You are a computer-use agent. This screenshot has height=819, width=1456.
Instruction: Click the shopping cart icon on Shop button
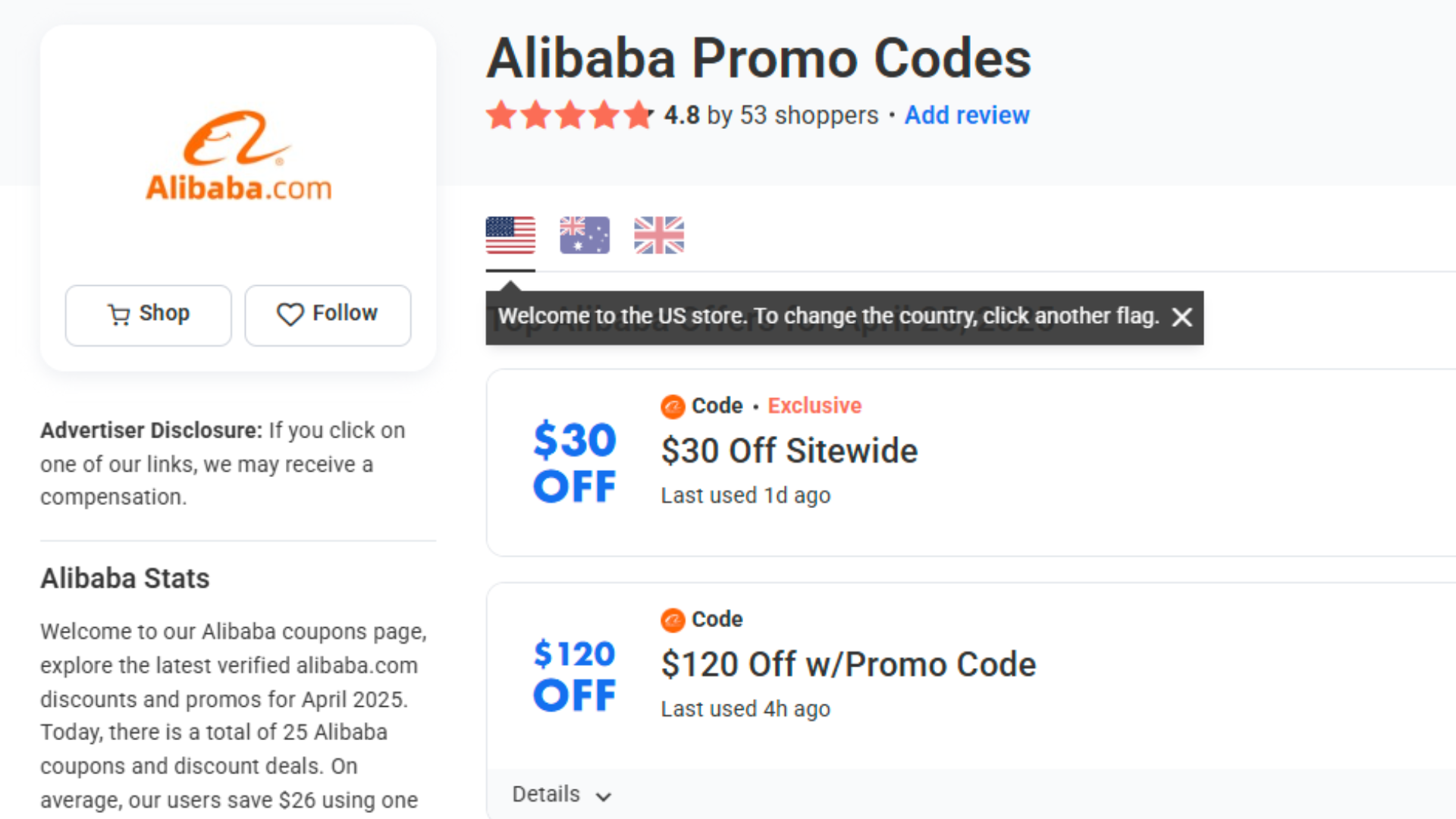119,315
